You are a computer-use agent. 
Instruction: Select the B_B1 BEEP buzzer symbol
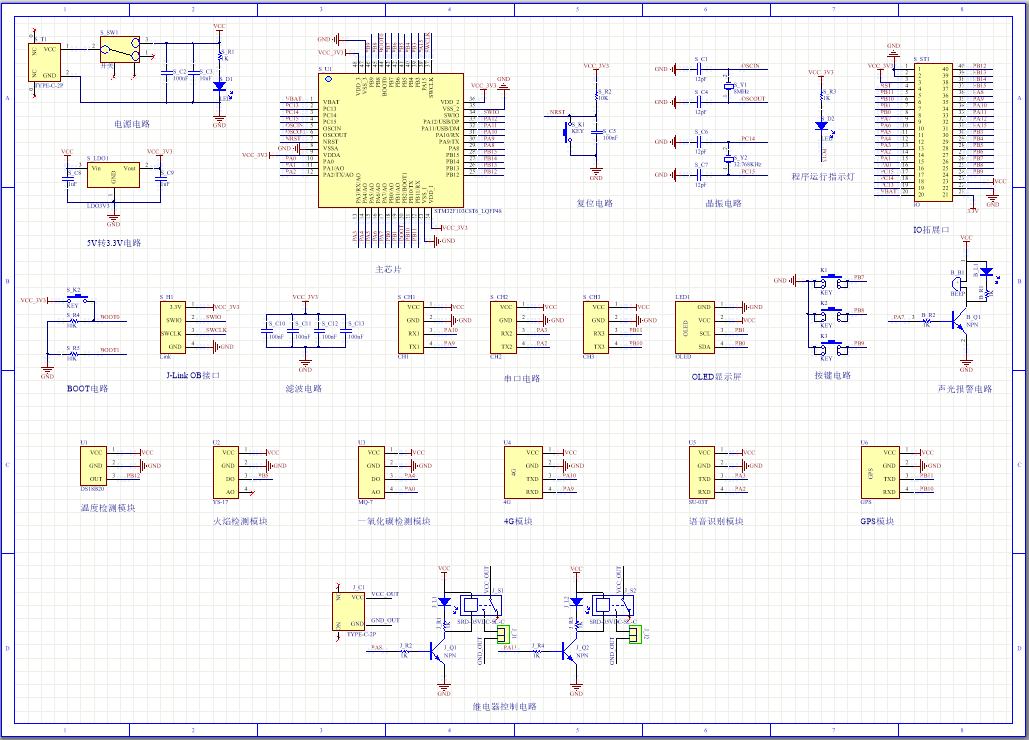click(957, 283)
